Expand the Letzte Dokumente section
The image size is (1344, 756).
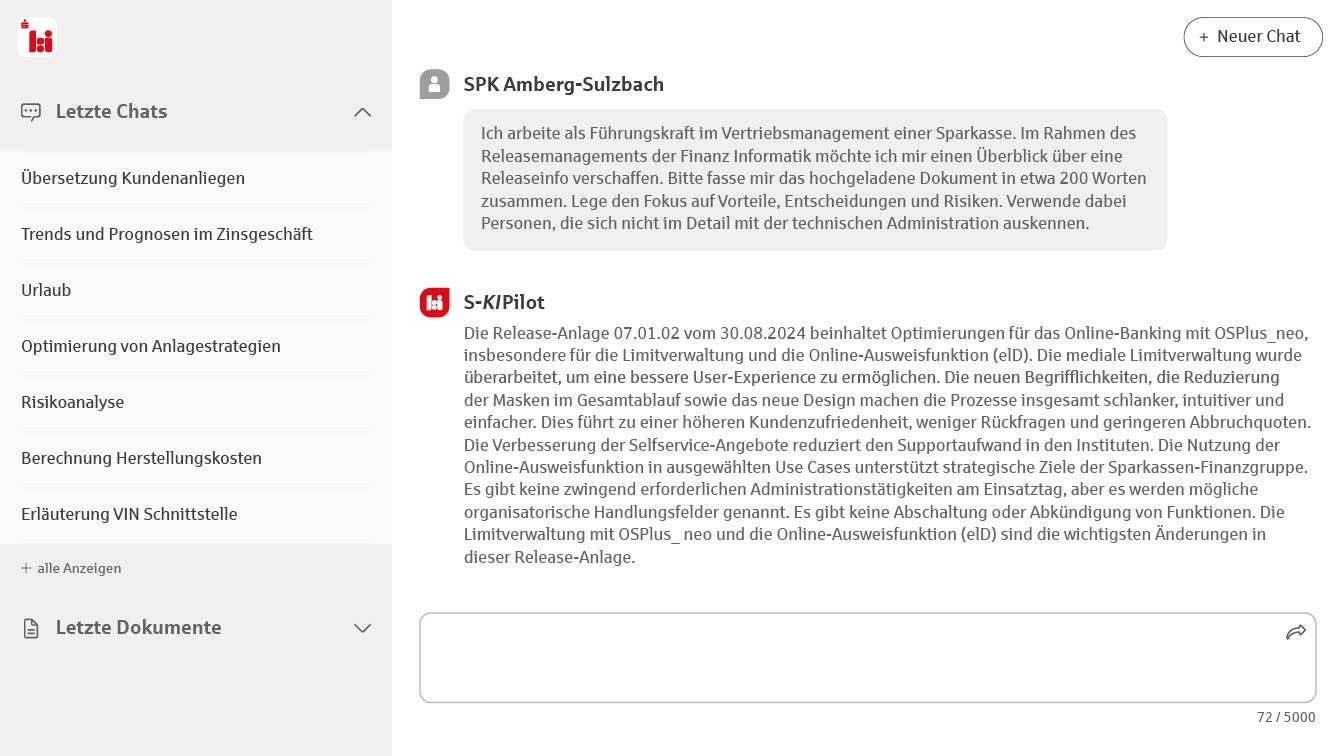tap(362, 627)
